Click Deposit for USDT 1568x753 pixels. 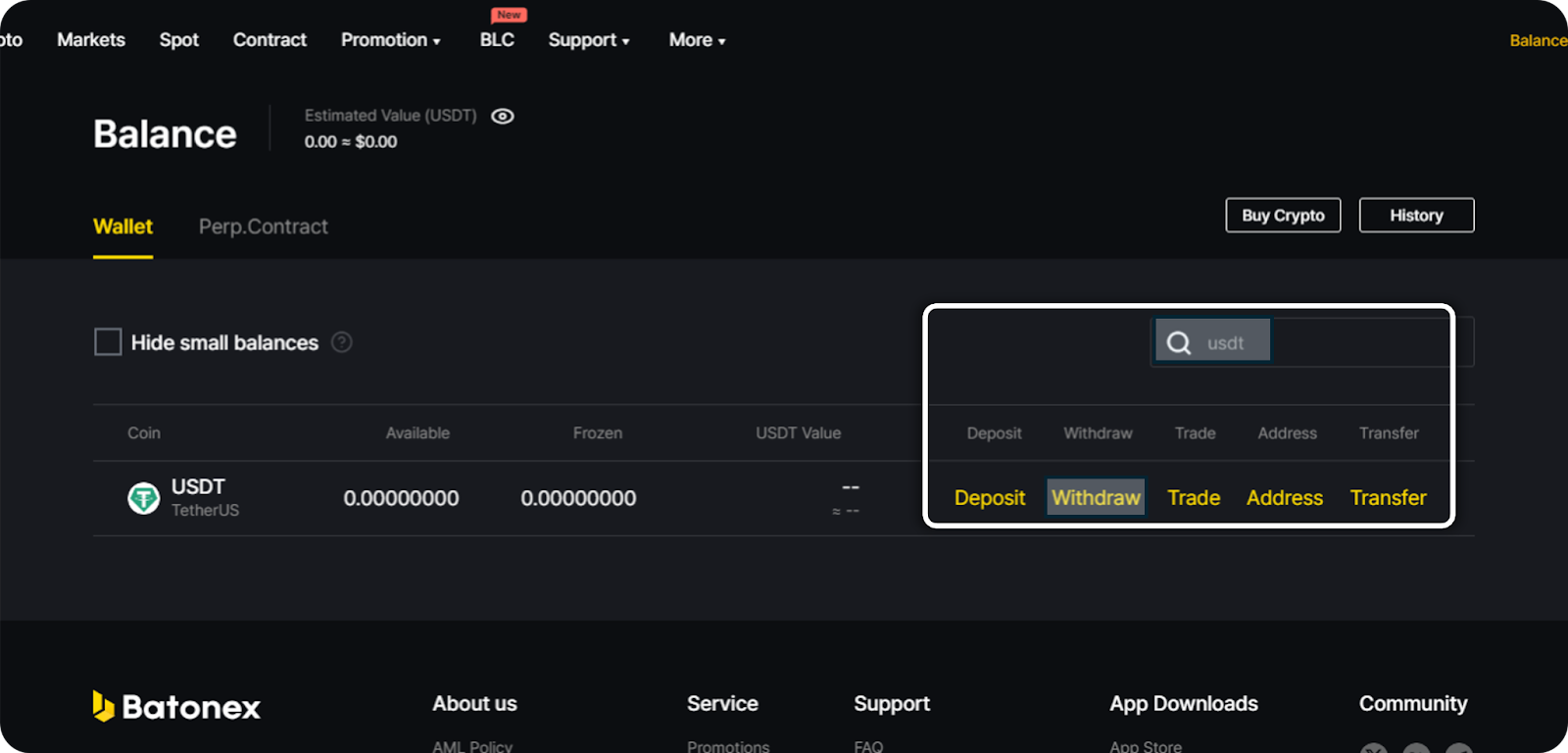990,498
